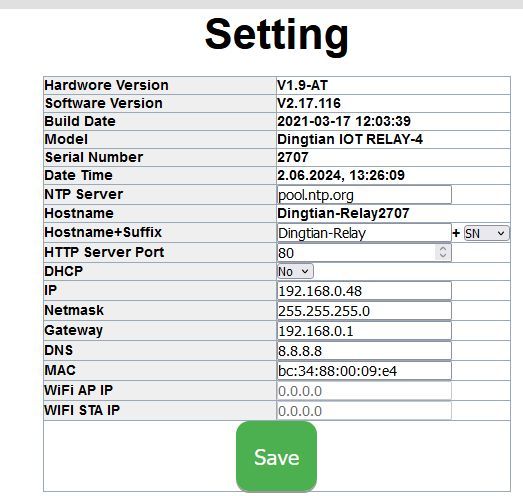The width and height of the screenshot is (523, 496).
Task: Click the Netmask field 255.255.255.0
Action: click(364, 311)
